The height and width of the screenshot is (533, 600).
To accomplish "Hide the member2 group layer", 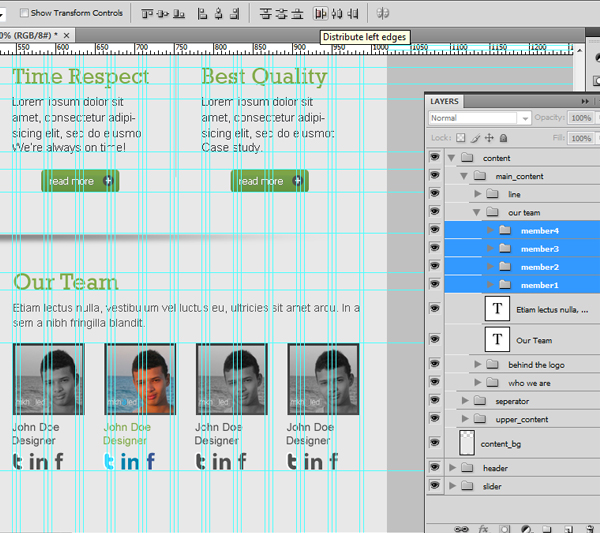I will pyautogui.click(x=434, y=266).
